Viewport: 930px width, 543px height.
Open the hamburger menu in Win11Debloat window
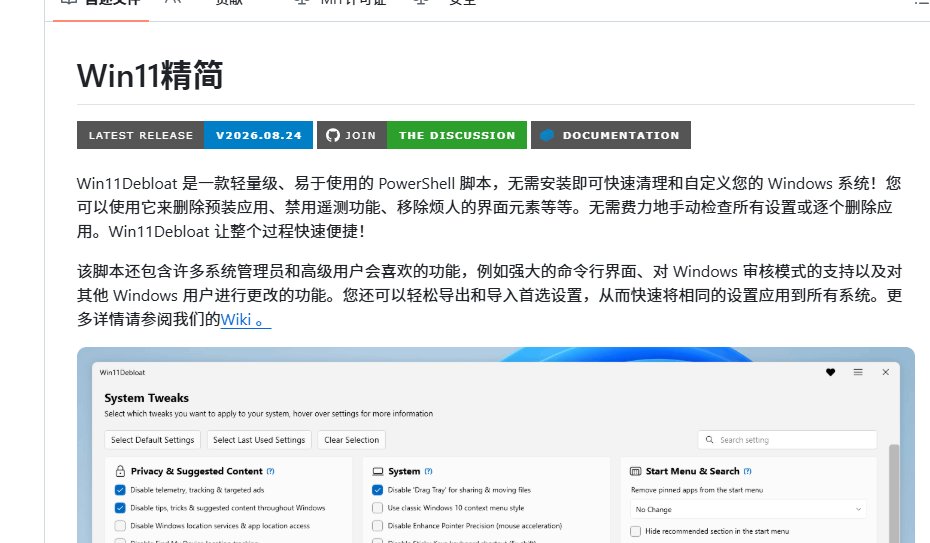[858, 372]
